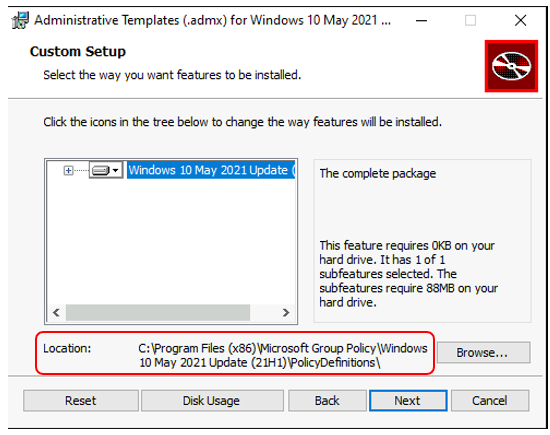Open Disk Usage
The image size is (550, 435).
pyautogui.click(x=212, y=400)
